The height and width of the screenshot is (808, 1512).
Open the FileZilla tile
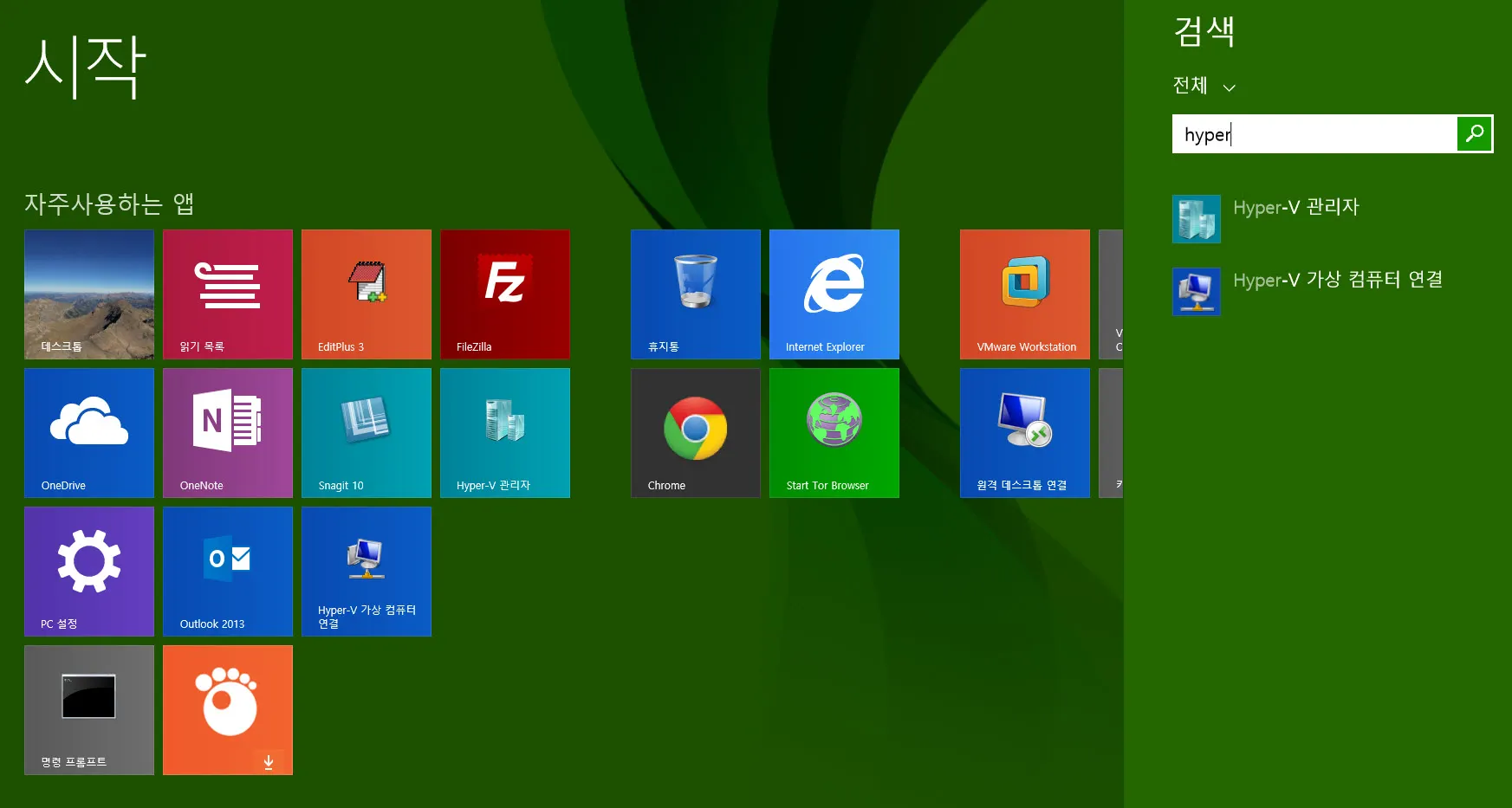pos(505,294)
